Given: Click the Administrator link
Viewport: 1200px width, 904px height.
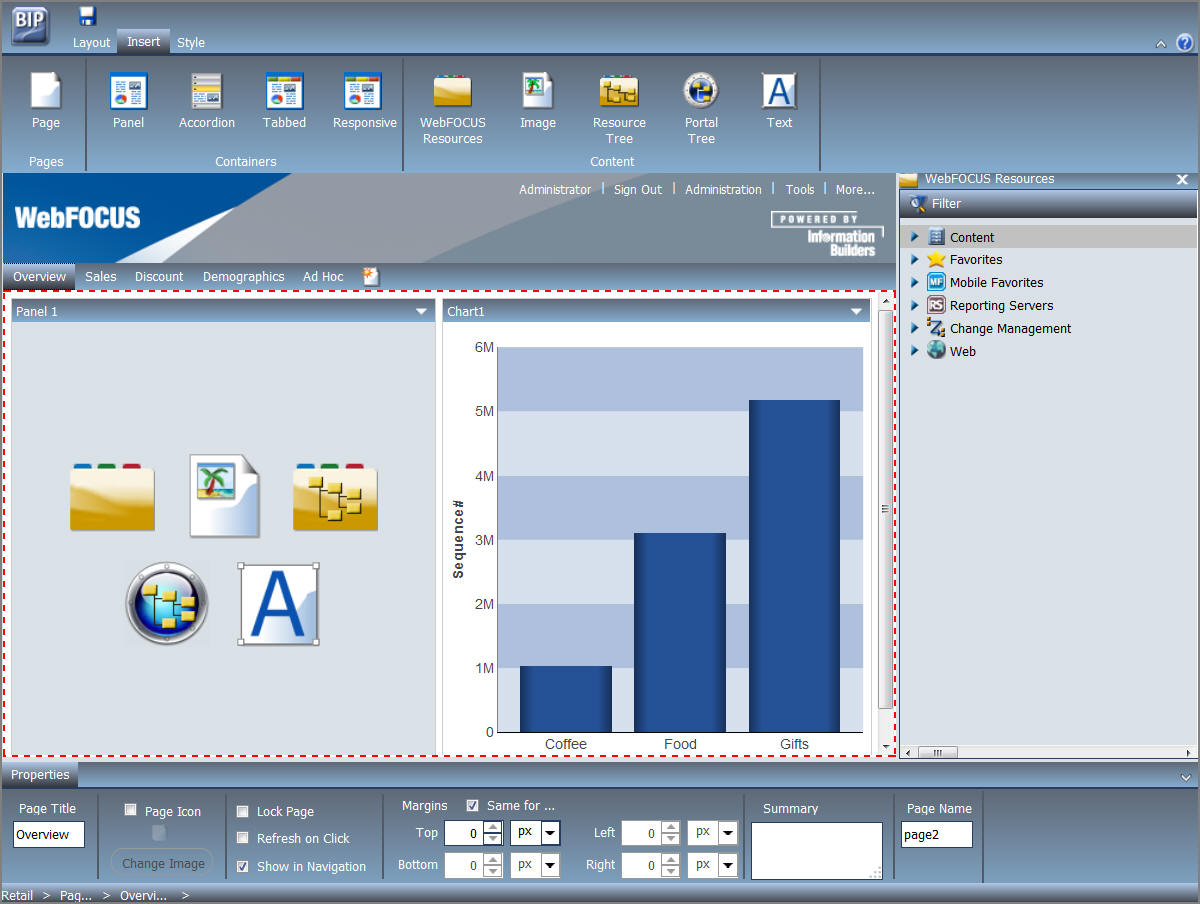Looking at the screenshot, I should [x=555, y=189].
